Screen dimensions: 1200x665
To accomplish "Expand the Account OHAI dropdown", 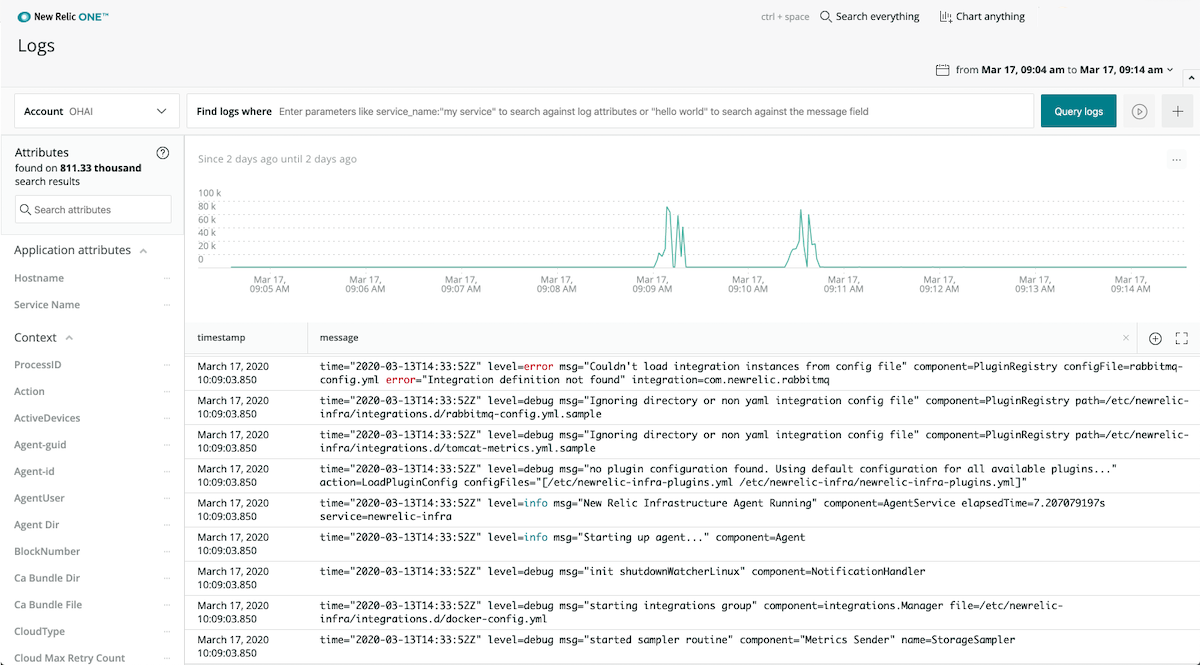I will (x=96, y=111).
